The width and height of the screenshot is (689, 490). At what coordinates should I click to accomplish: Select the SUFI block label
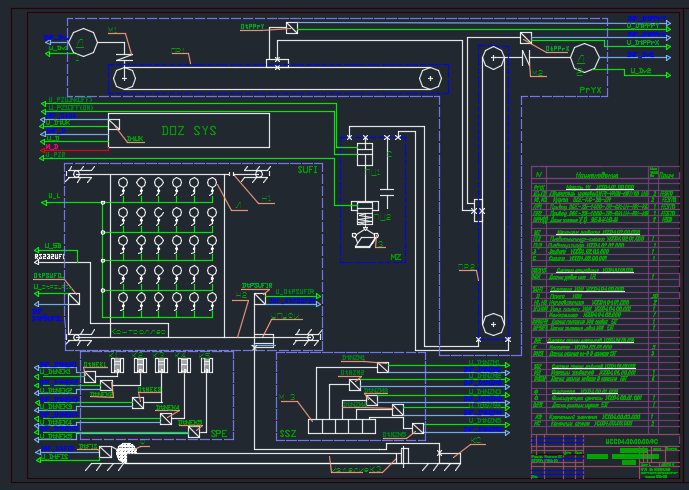pyautogui.click(x=309, y=170)
